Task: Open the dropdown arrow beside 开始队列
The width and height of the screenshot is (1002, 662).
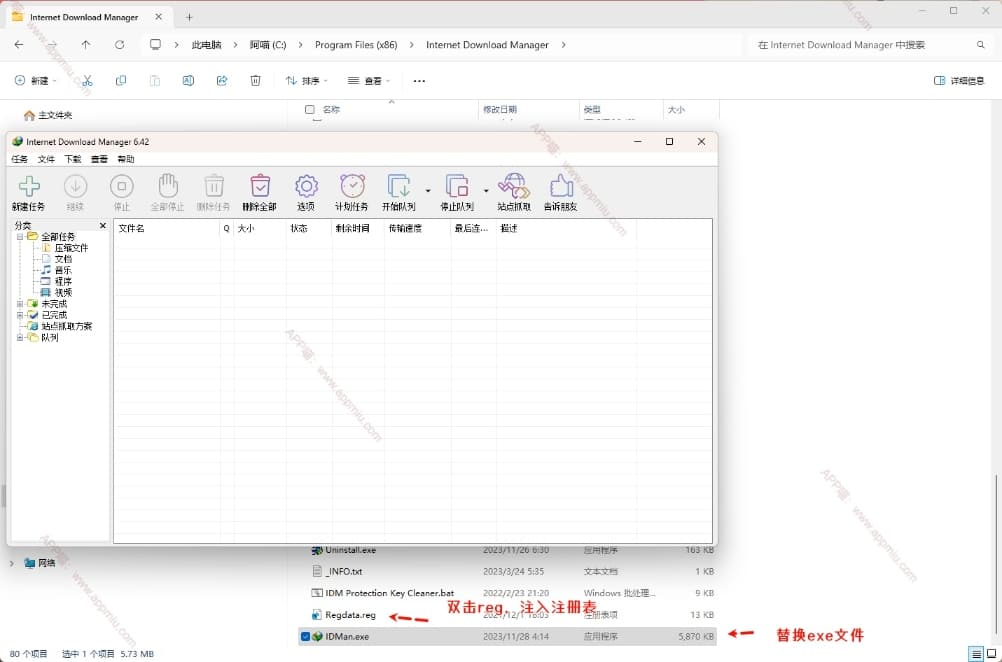Action: tap(428, 190)
